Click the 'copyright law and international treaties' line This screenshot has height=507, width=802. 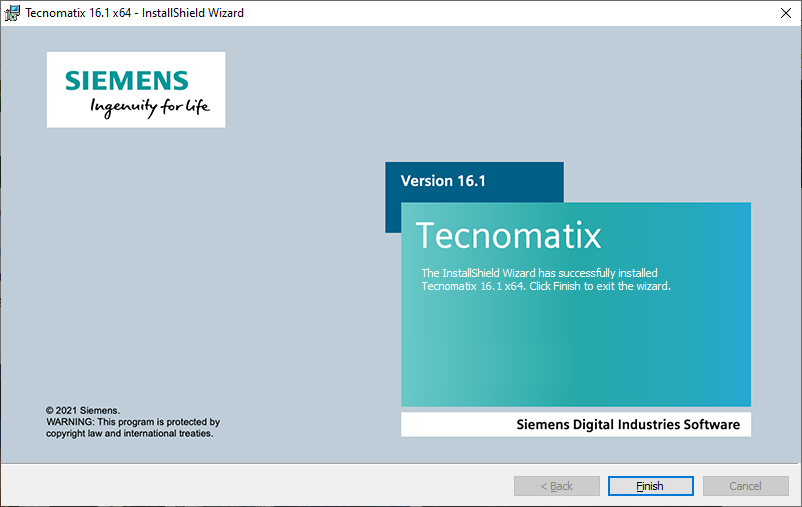click(x=129, y=434)
